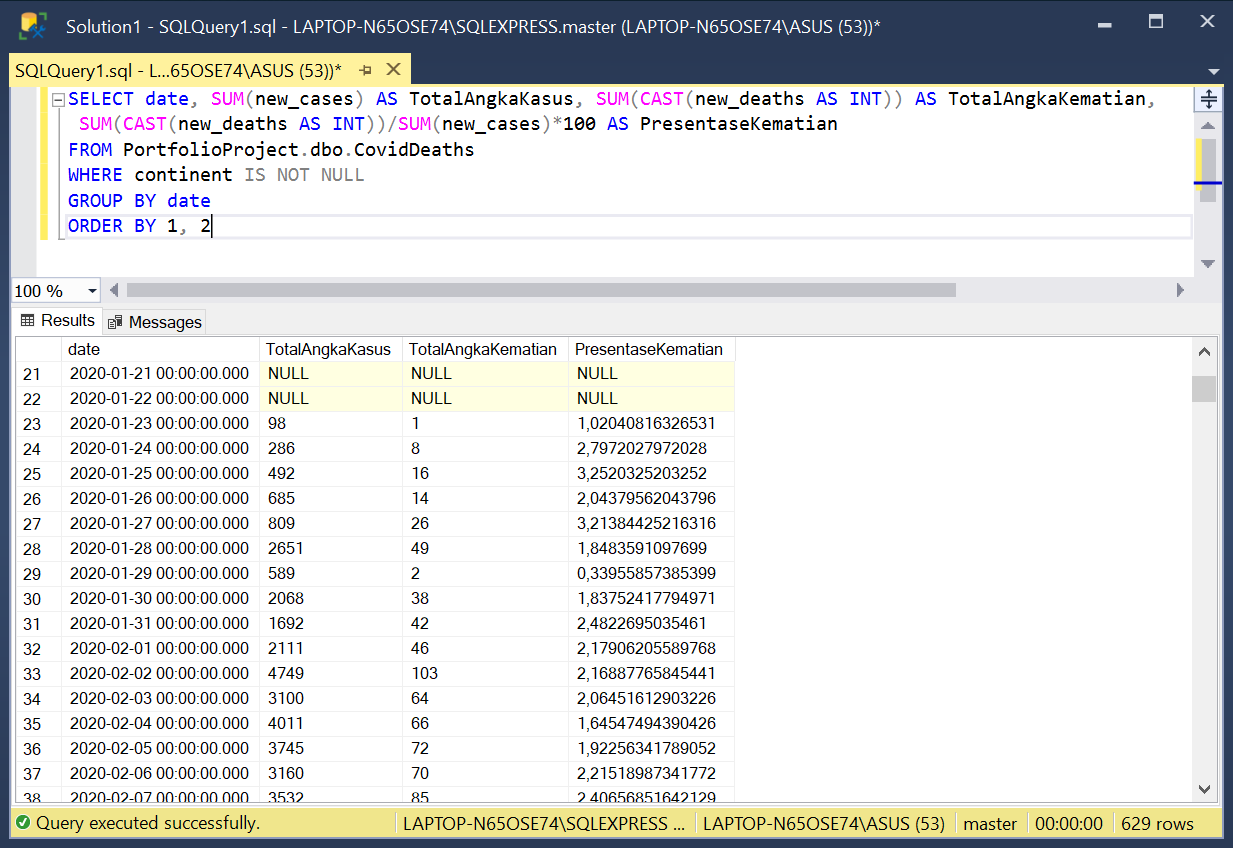The width and height of the screenshot is (1233, 848).
Task: Click date cell 2020-01-28 00:00:00.000
Action: (x=160, y=549)
